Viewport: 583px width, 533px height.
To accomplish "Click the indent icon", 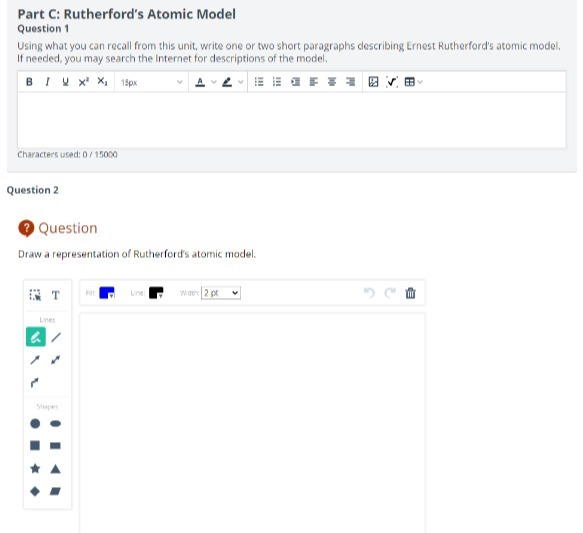I will click(296, 82).
